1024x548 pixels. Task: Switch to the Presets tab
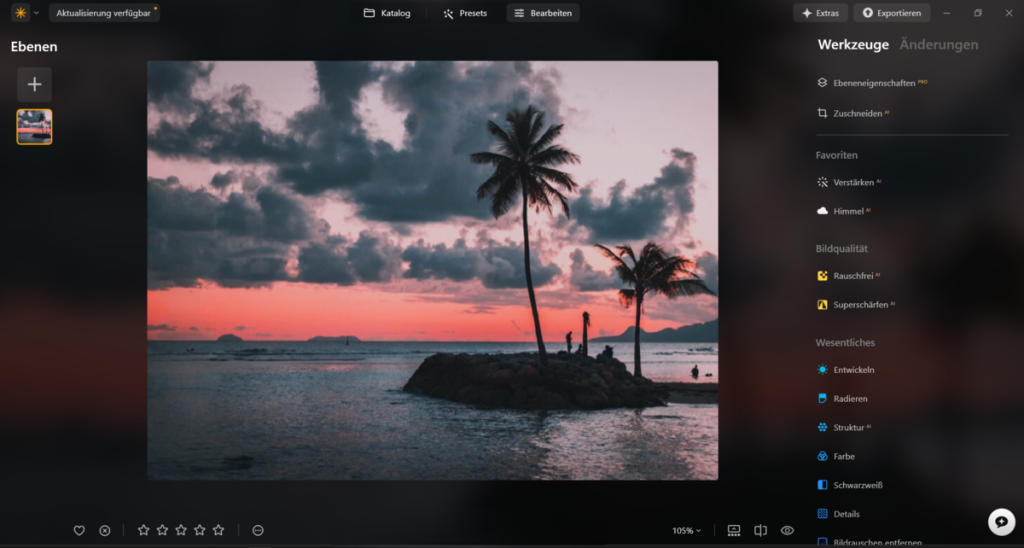465,13
